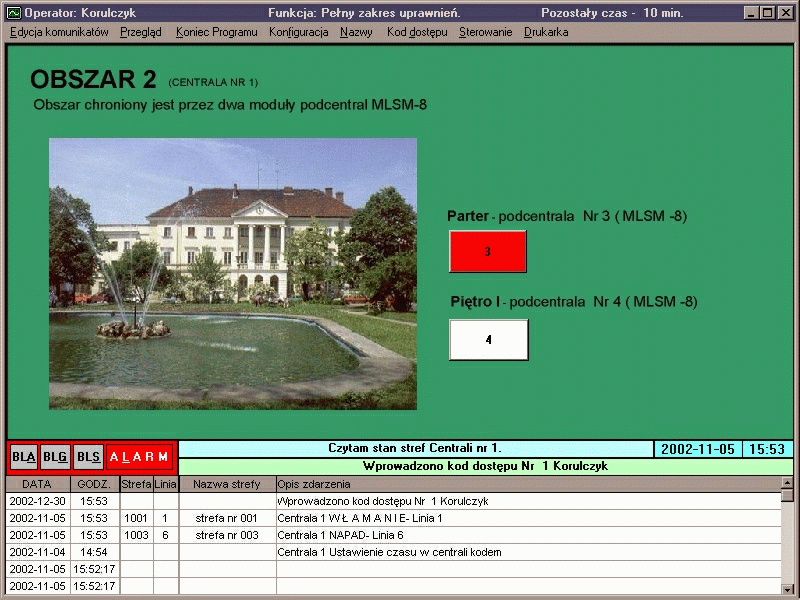
Task: Open the Kod dostępu menu
Action: click(417, 32)
